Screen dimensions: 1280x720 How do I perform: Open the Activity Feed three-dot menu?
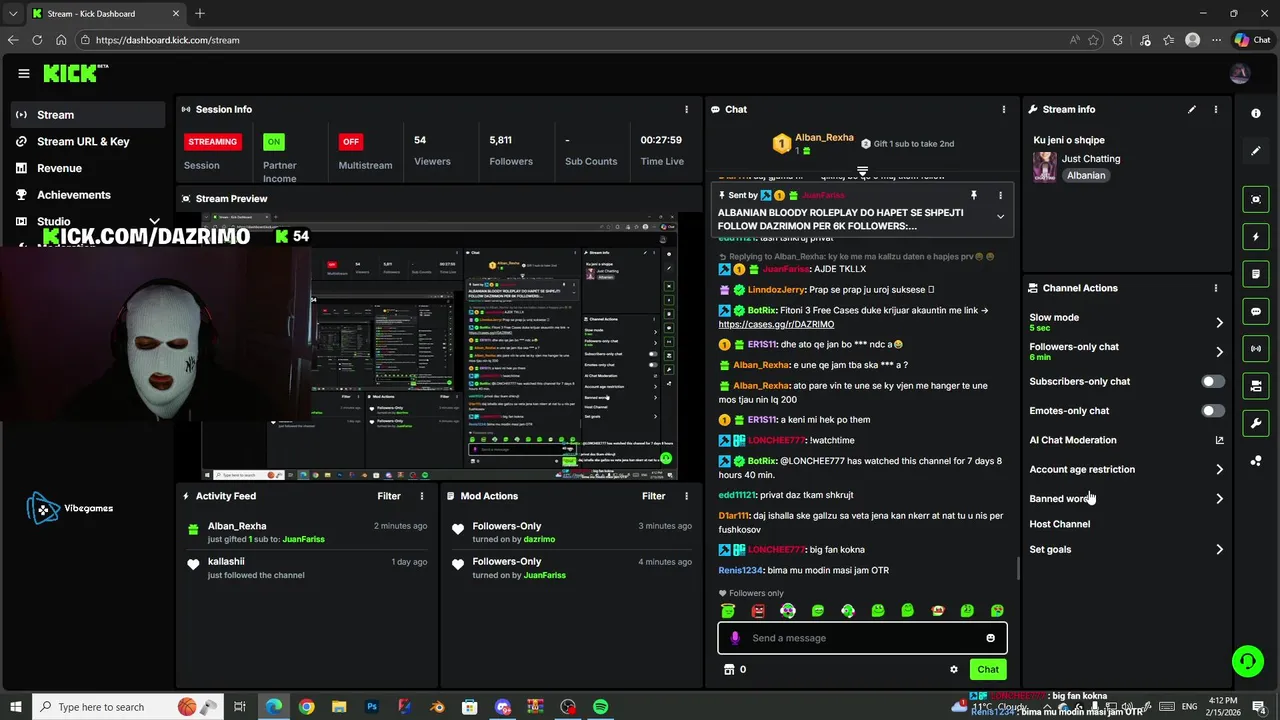pos(422,496)
